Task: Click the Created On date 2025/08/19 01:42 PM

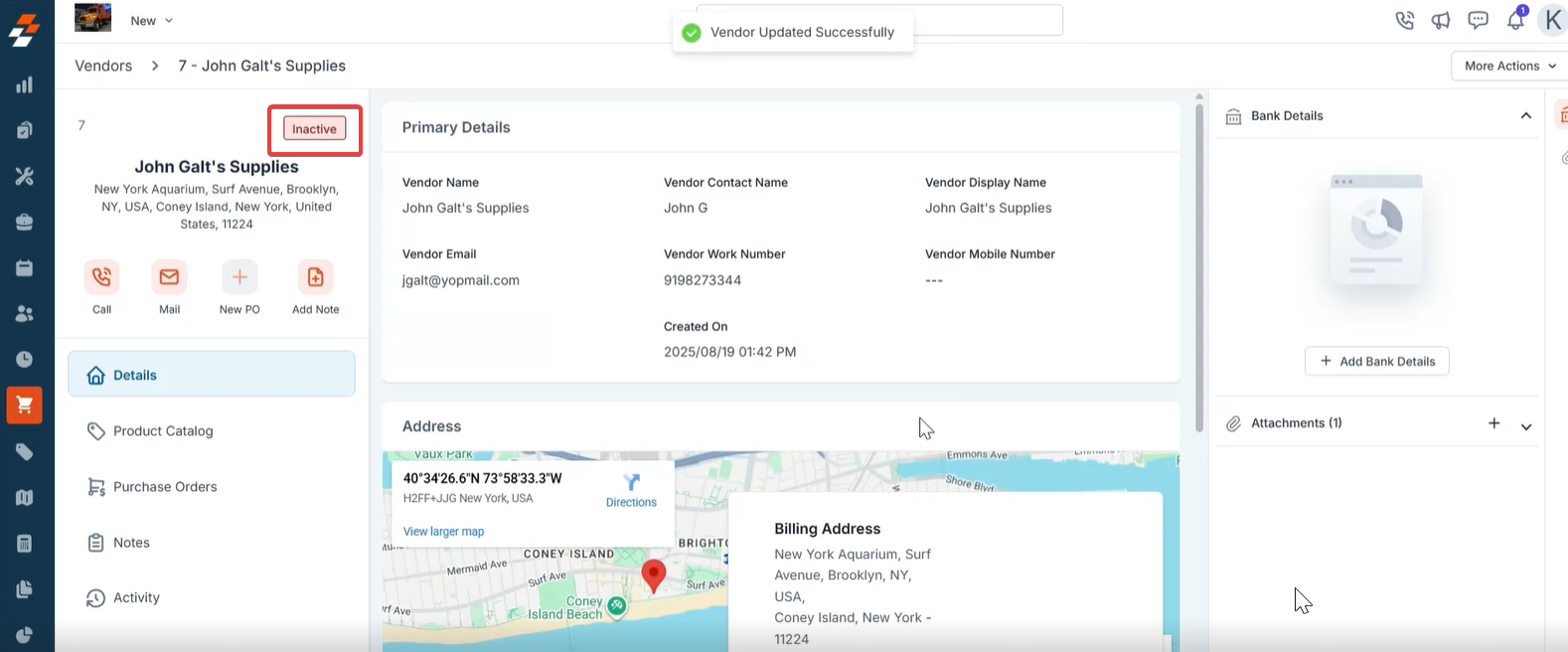Action: [729, 352]
